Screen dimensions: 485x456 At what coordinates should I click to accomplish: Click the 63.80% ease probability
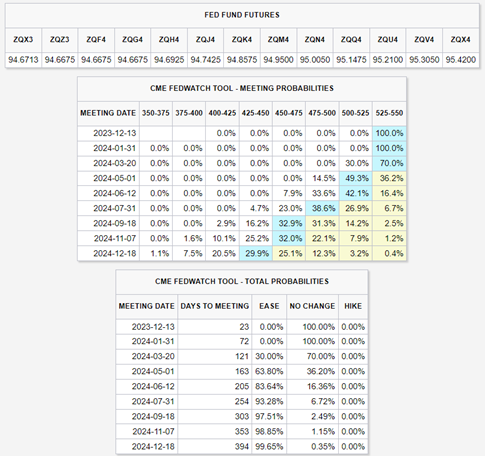[269, 371]
